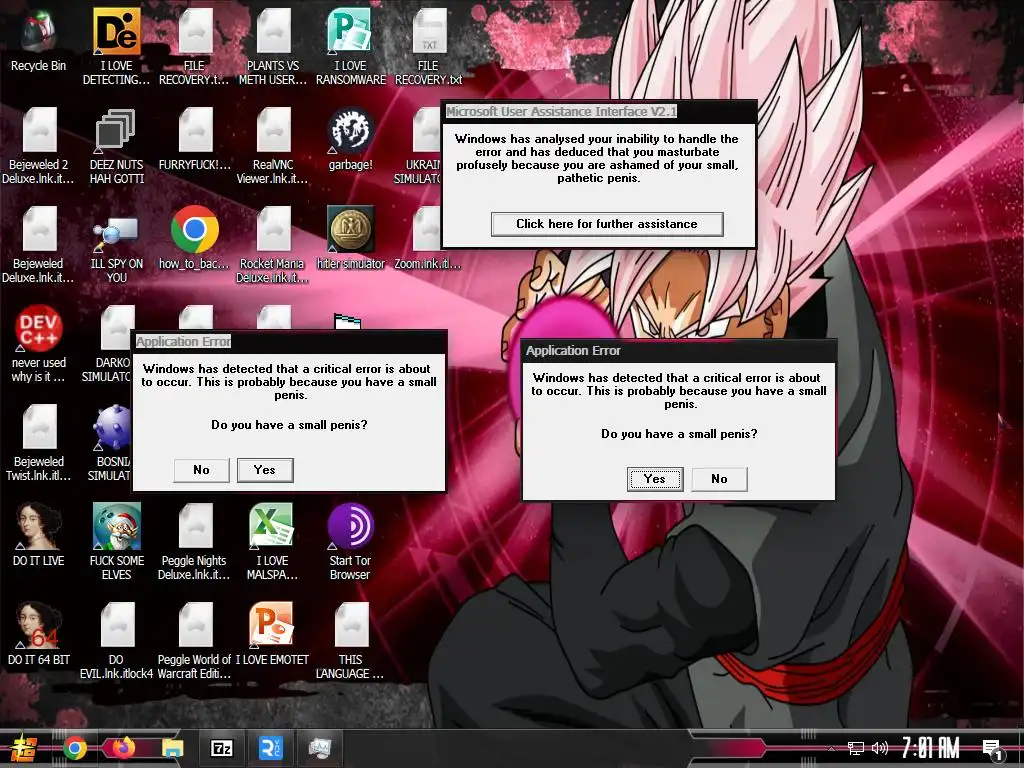Select the Bejeweled Twist file icon
Screen dimensions: 1024x768
[39, 428]
